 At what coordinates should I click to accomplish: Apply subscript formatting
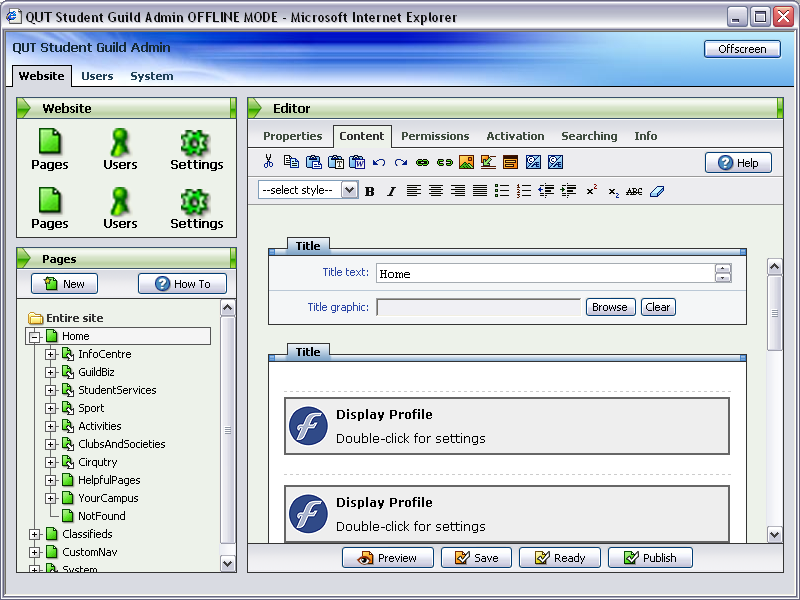tap(613, 192)
